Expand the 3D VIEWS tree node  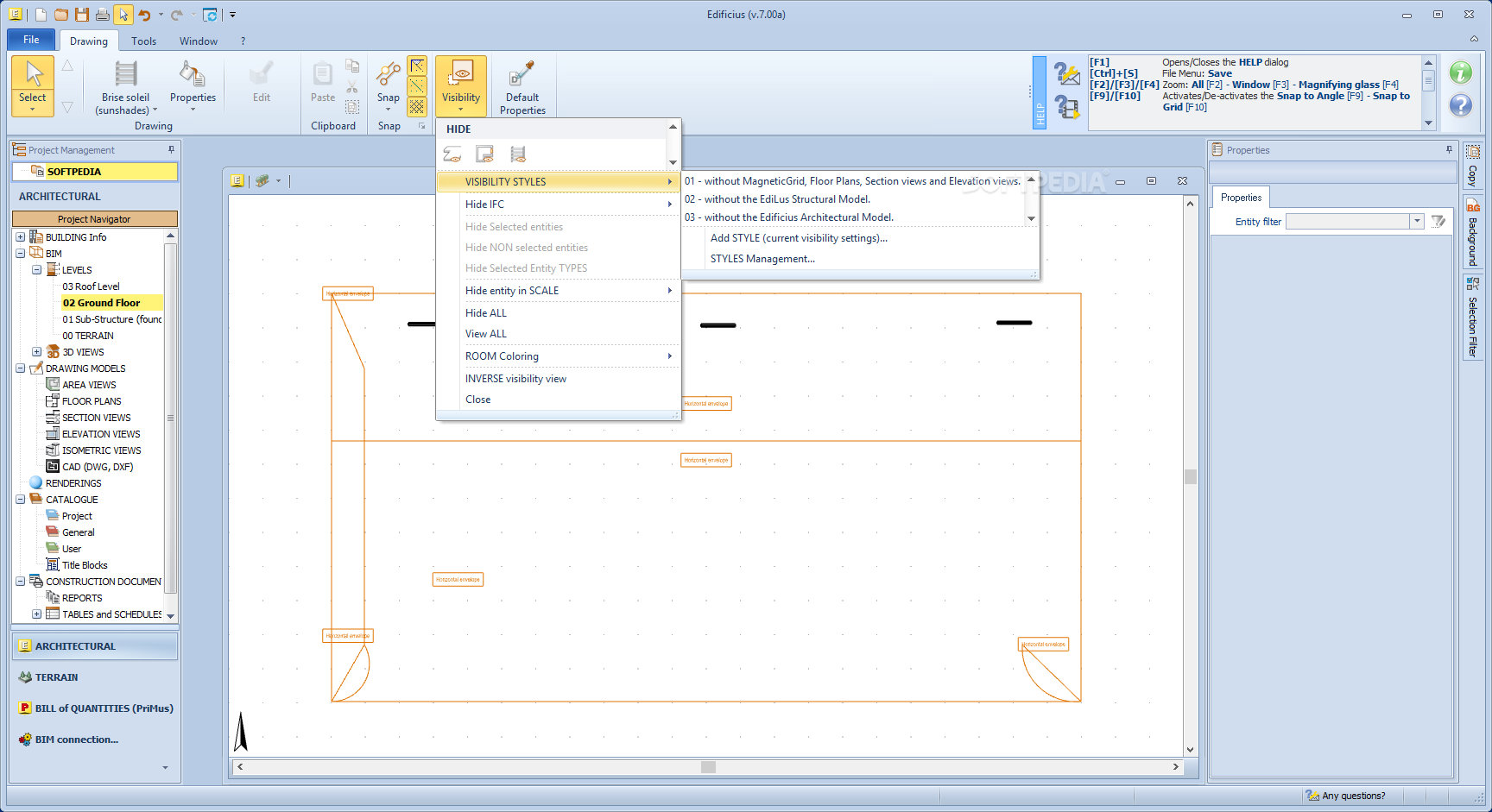pyautogui.click(x=36, y=352)
